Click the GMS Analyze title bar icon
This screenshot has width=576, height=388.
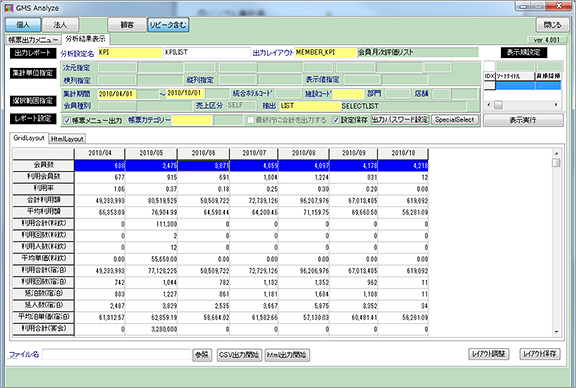9,8
